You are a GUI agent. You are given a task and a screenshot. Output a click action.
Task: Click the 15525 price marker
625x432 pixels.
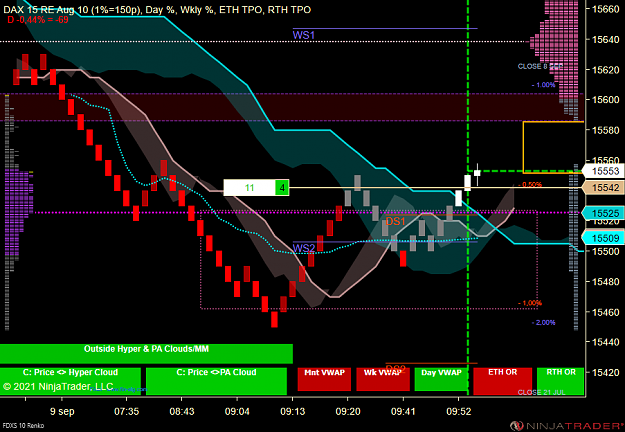tap(603, 213)
